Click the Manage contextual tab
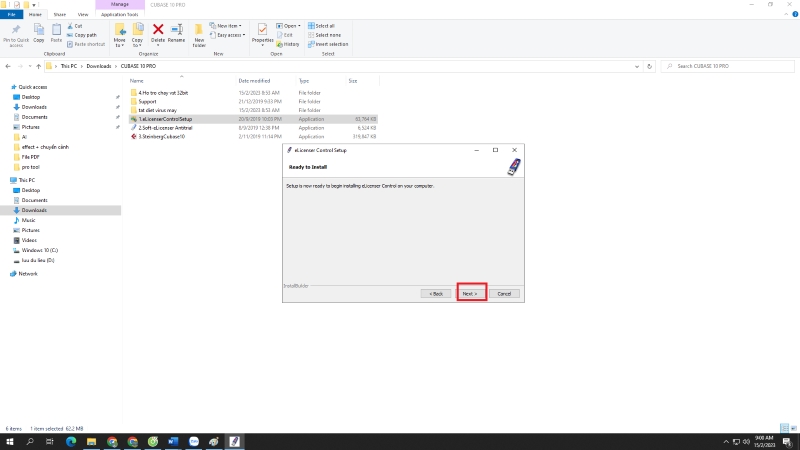Image resolution: width=800 pixels, height=450 pixels. [x=120, y=5]
